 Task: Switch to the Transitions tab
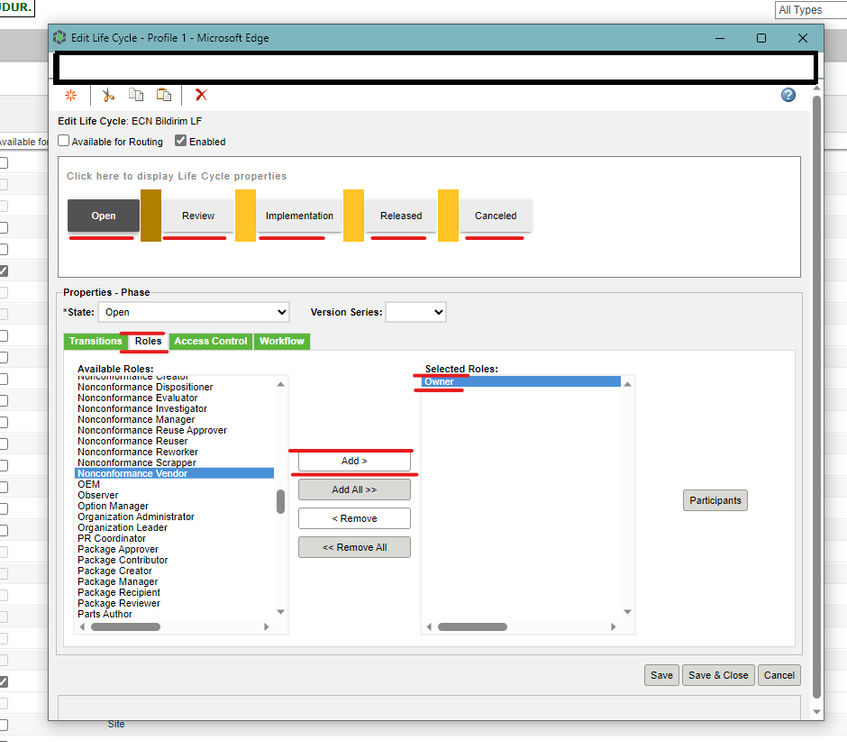(95, 341)
